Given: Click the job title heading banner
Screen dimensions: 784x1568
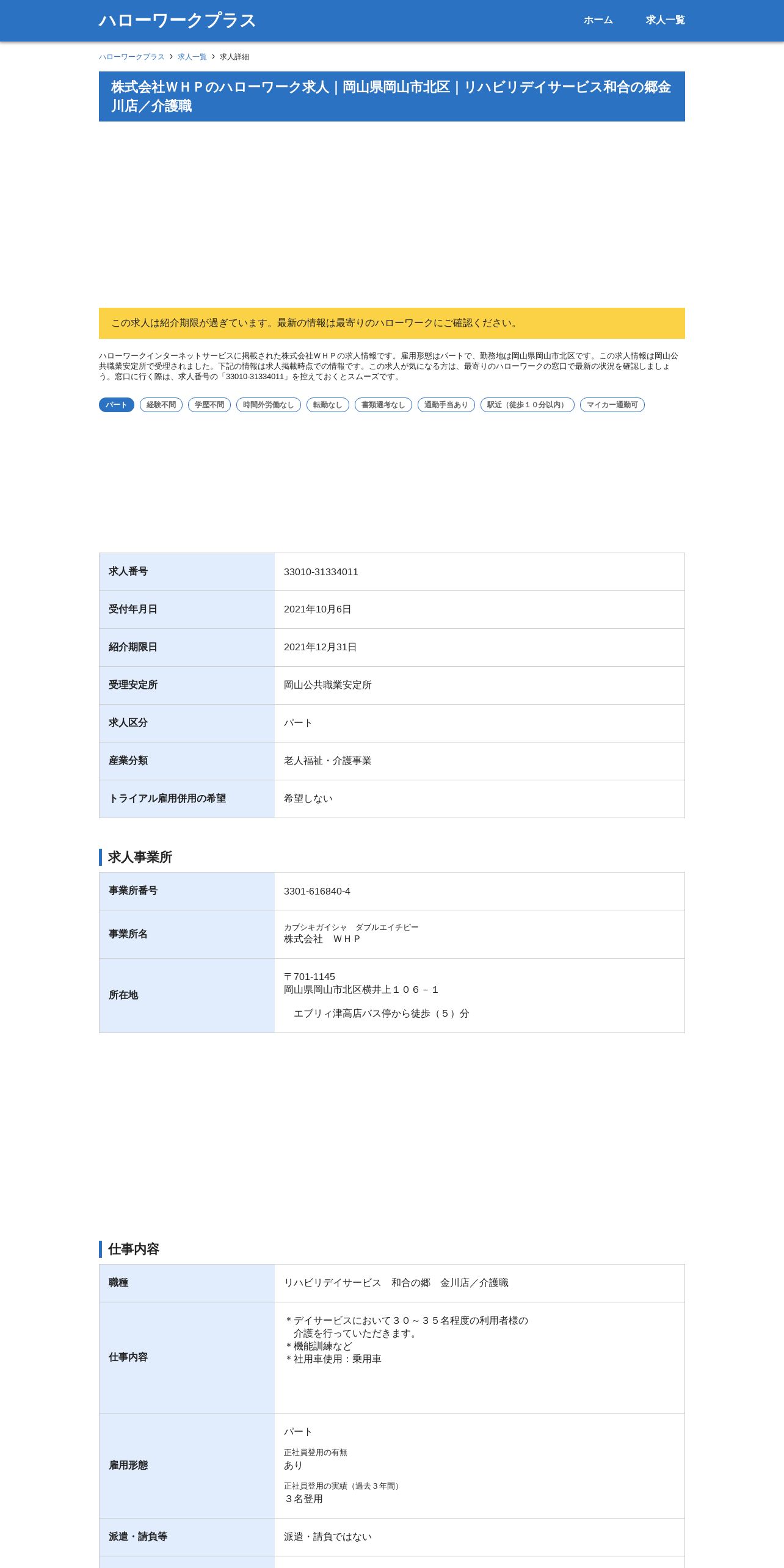Looking at the screenshot, I should (x=392, y=96).
